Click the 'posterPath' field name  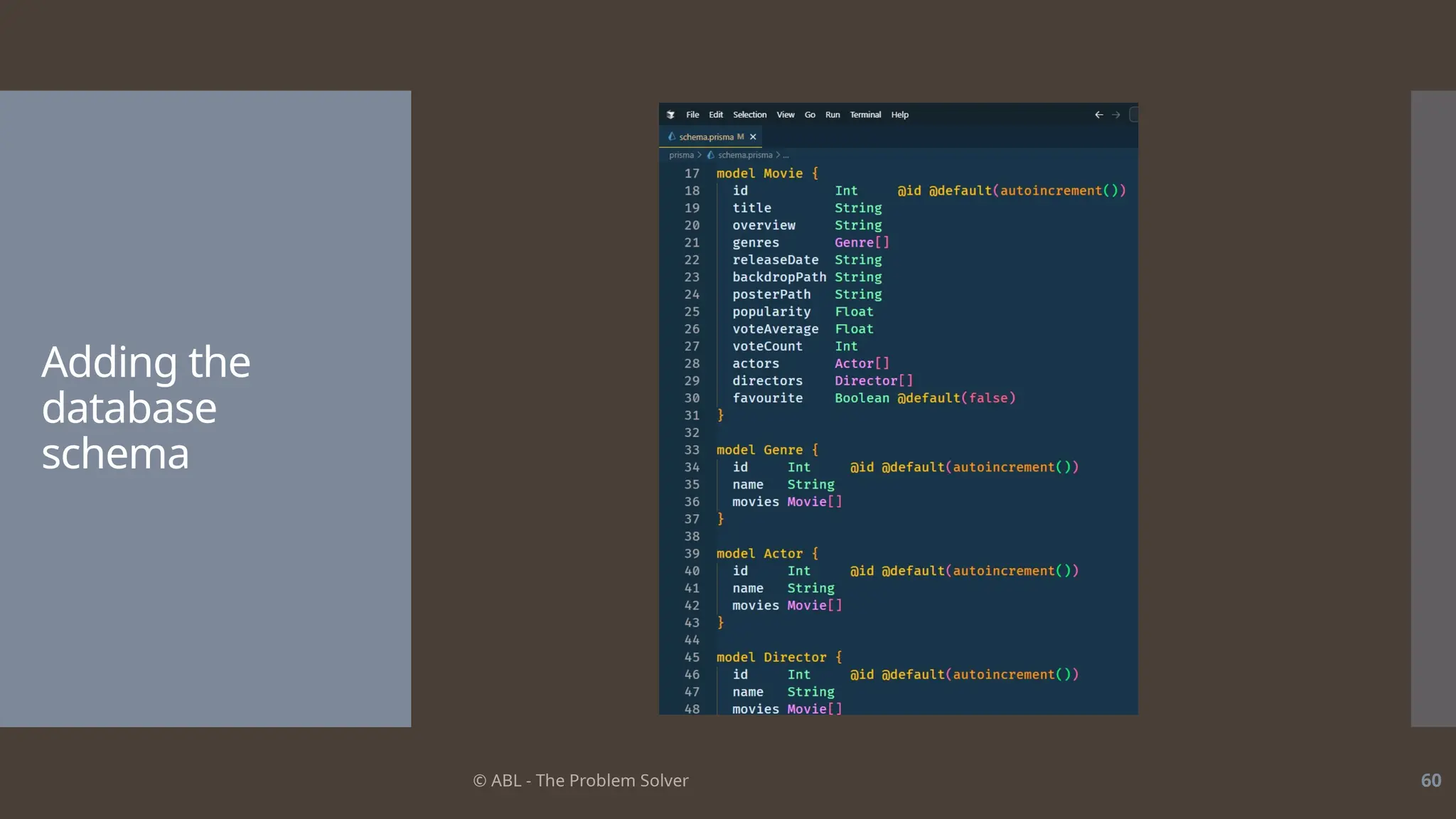[771, 294]
